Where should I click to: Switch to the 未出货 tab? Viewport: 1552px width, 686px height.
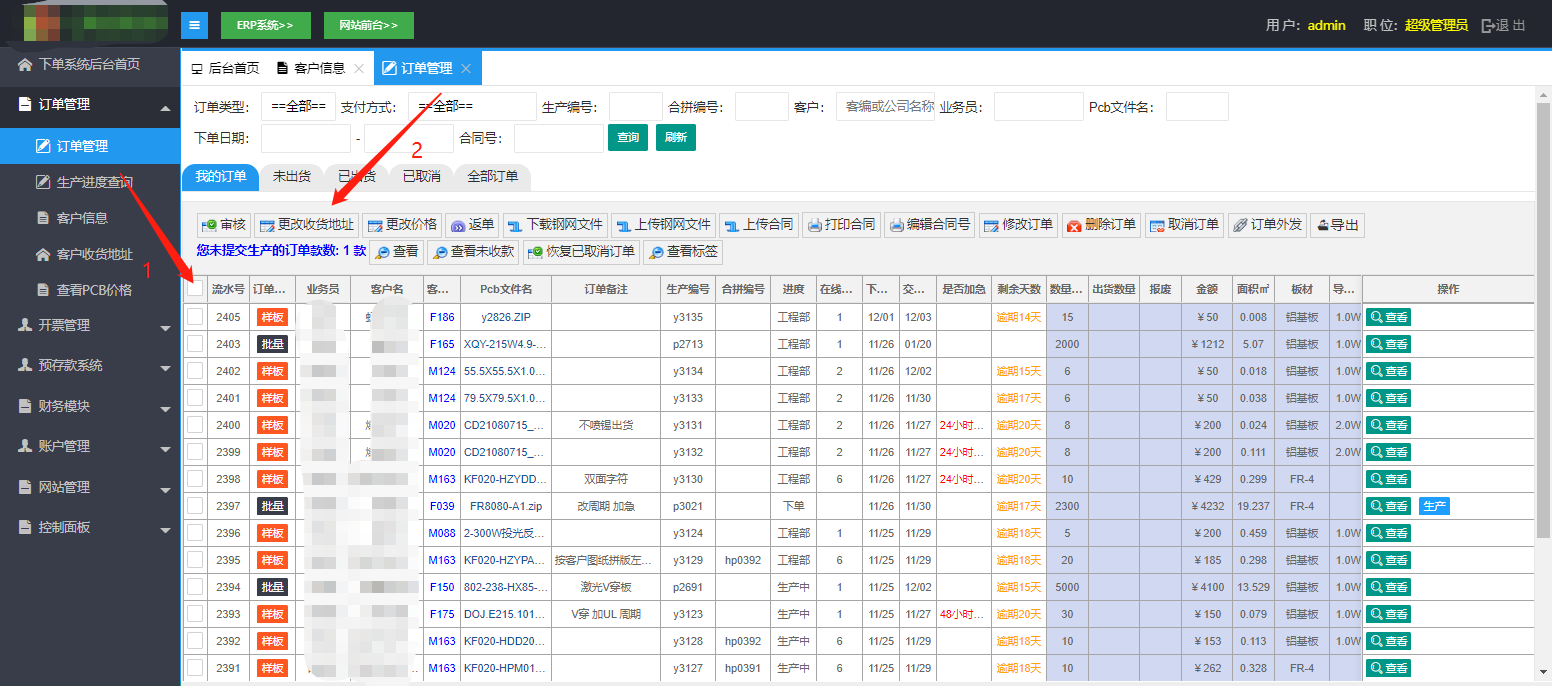291,177
